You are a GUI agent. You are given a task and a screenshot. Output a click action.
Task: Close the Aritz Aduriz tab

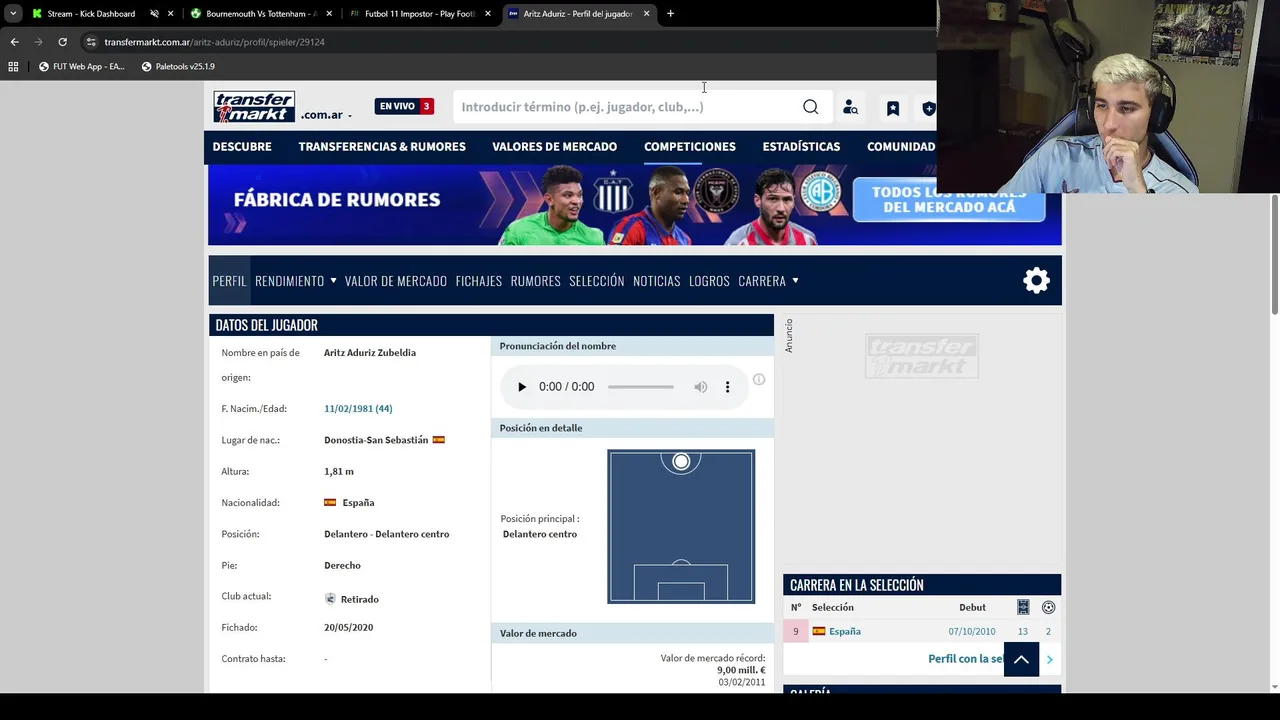pyautogui.click(x=646, y=14)
